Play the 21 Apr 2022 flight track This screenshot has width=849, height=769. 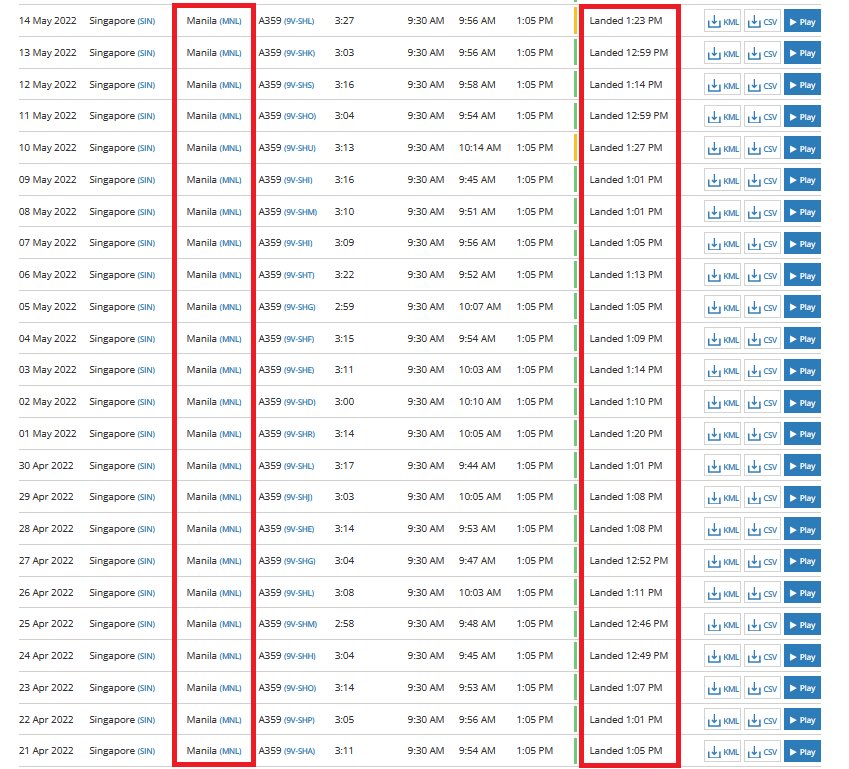802,752
